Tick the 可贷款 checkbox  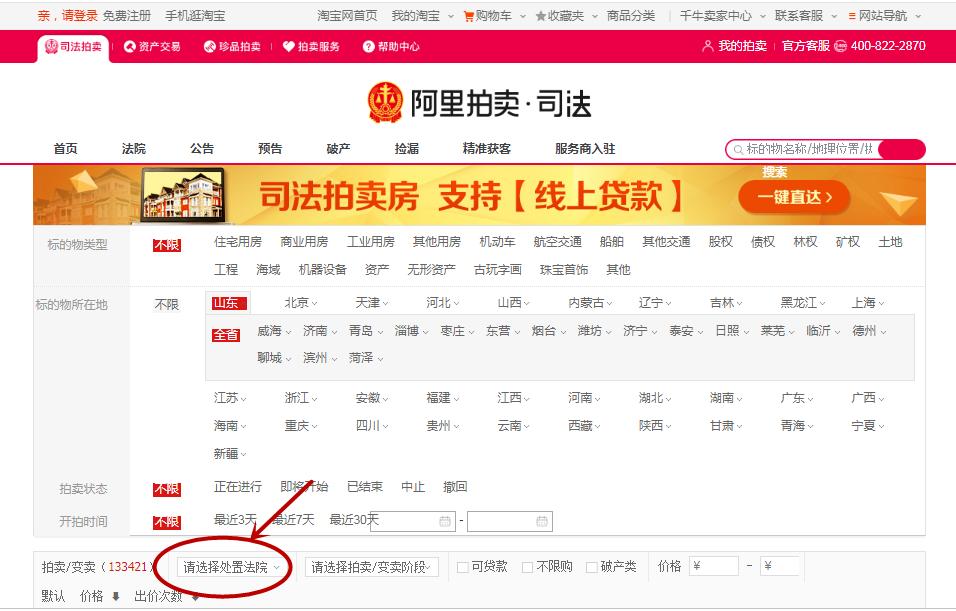pyautogui.click(x=463, y=568)
